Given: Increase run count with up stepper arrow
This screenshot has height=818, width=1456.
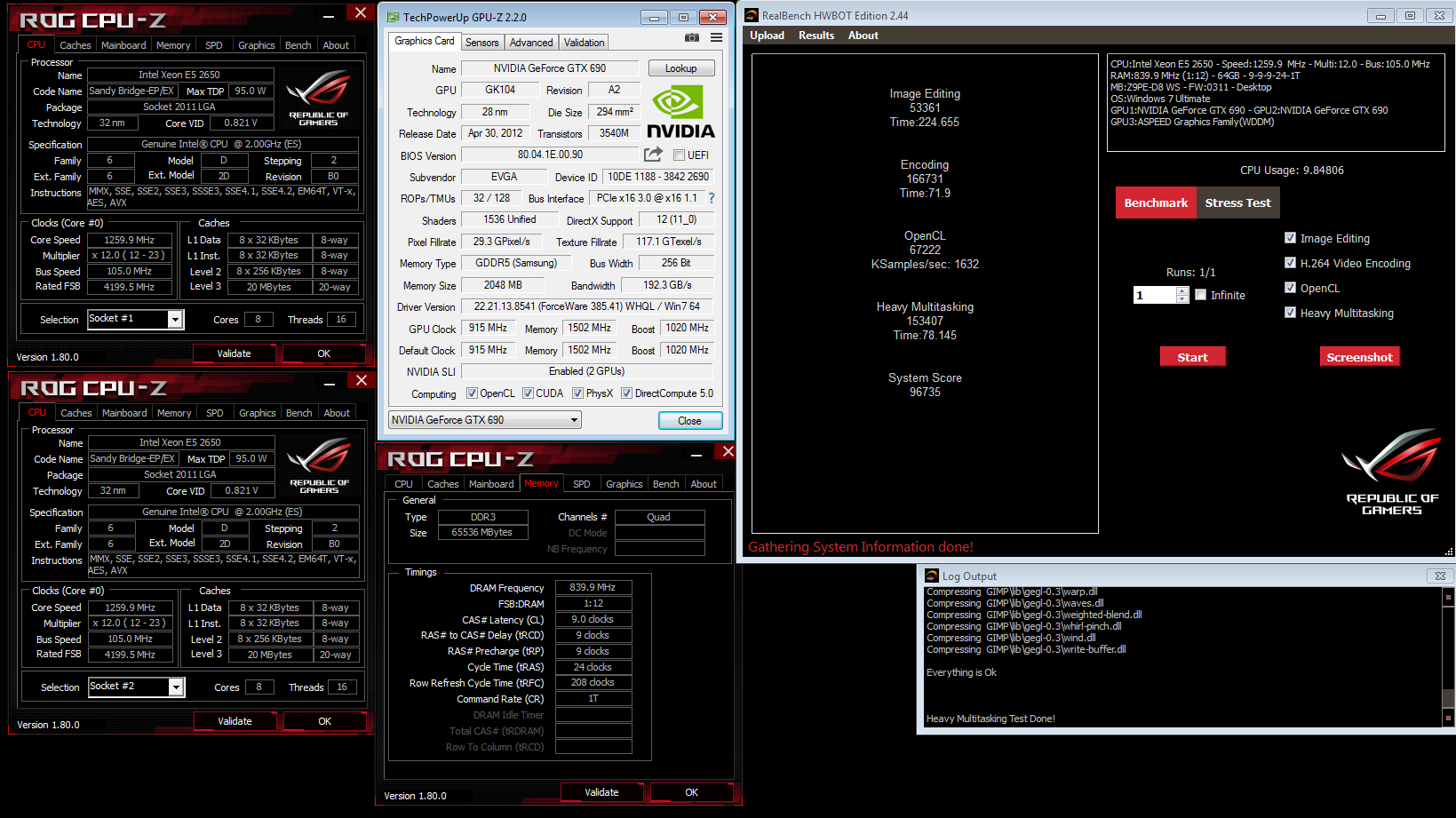Looking at the screenshot, I should (1182, 290).
